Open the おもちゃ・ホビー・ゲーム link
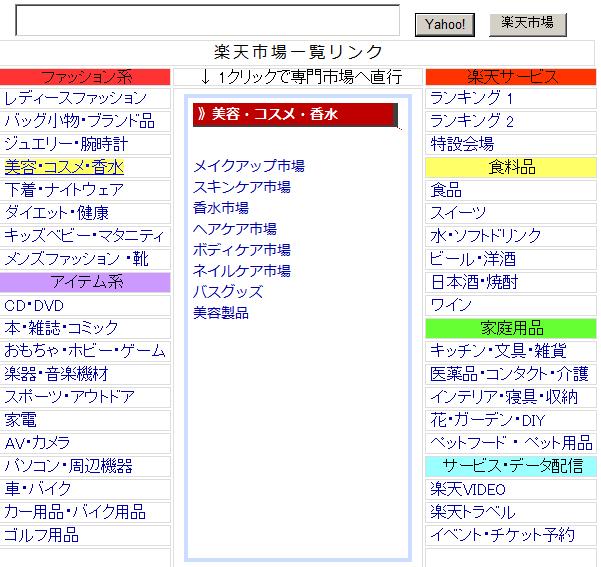The height and width of the screenshot is (567, 601). [85, 351]
